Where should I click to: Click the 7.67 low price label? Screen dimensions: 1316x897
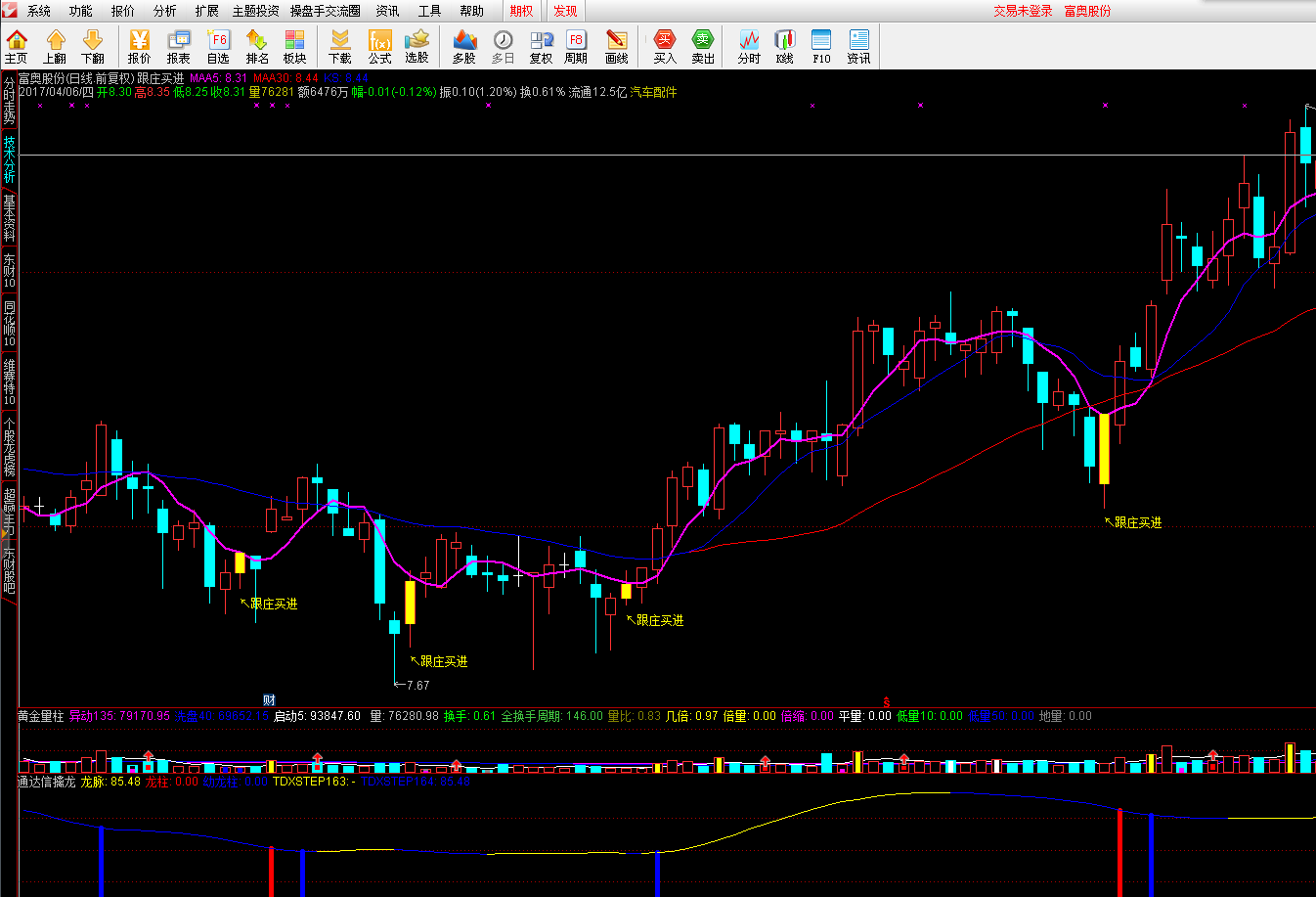pyautogui.click(x=417, y=685)
